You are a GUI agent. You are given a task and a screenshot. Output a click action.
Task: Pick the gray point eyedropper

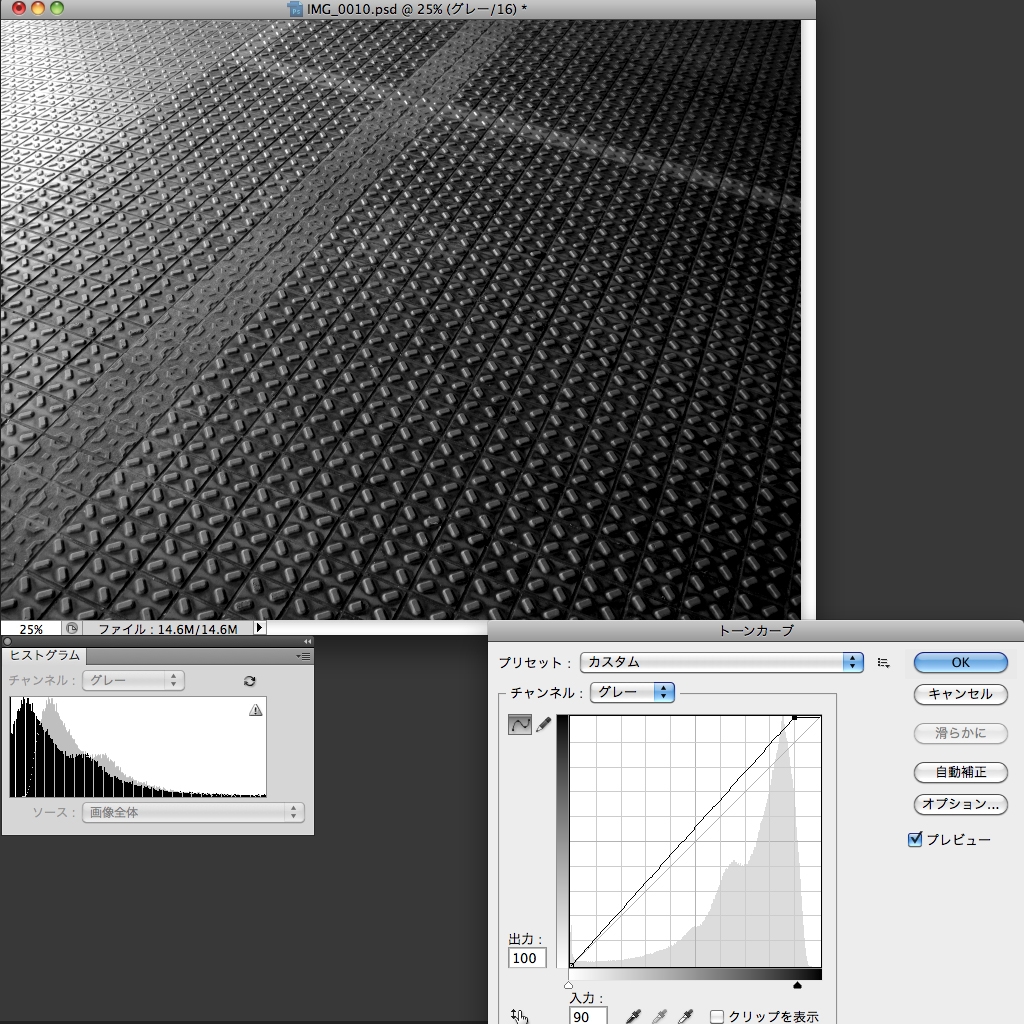pyautogui.click(x=659, y=1017)
